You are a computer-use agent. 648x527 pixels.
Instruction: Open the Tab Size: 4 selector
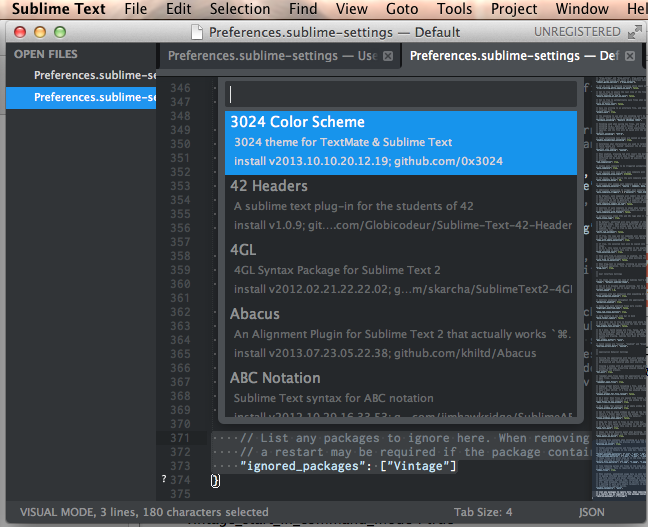(x=483, y=512)
